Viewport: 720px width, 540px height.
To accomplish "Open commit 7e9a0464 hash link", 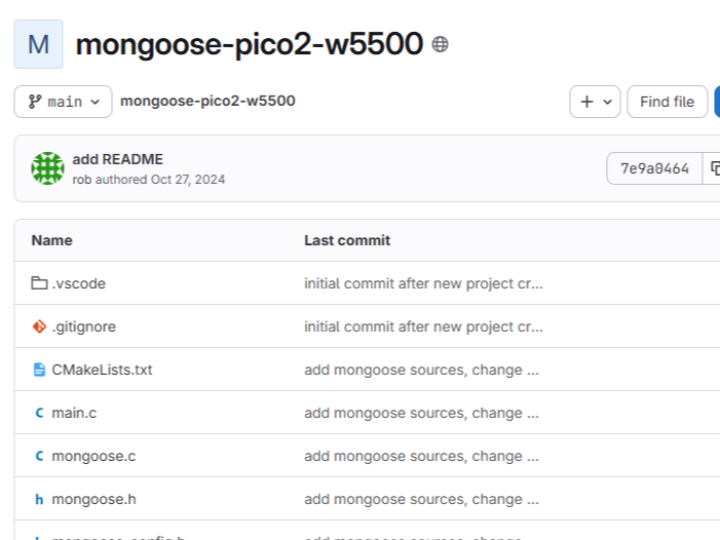I will pyautogui.click(x=654, y=169).
